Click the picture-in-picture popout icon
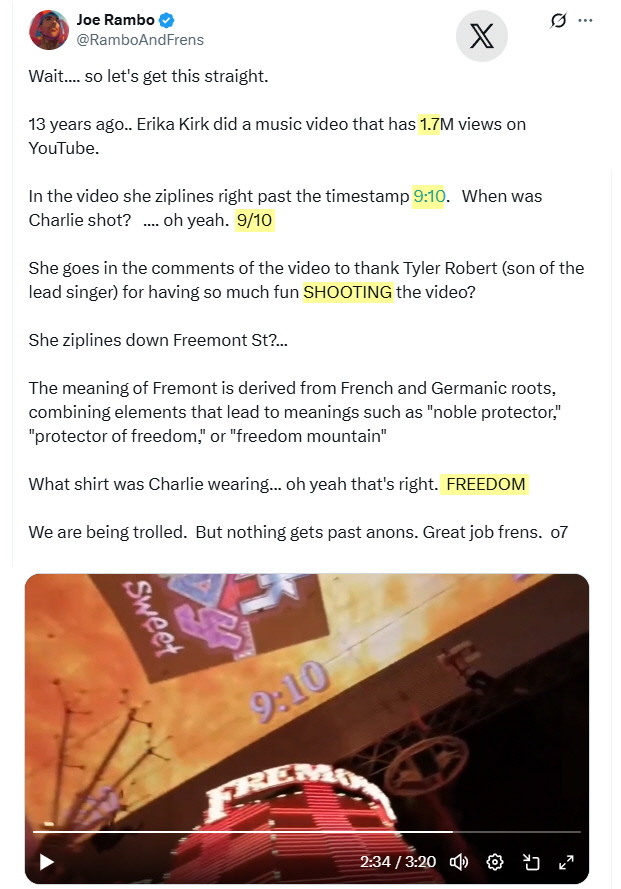The width and height of the screenshot is (621, 889). (531, 862)
